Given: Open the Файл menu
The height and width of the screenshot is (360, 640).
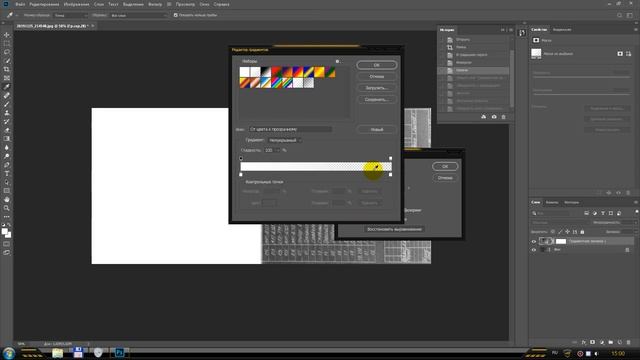Looking at the screenshot, I should 20,4.
